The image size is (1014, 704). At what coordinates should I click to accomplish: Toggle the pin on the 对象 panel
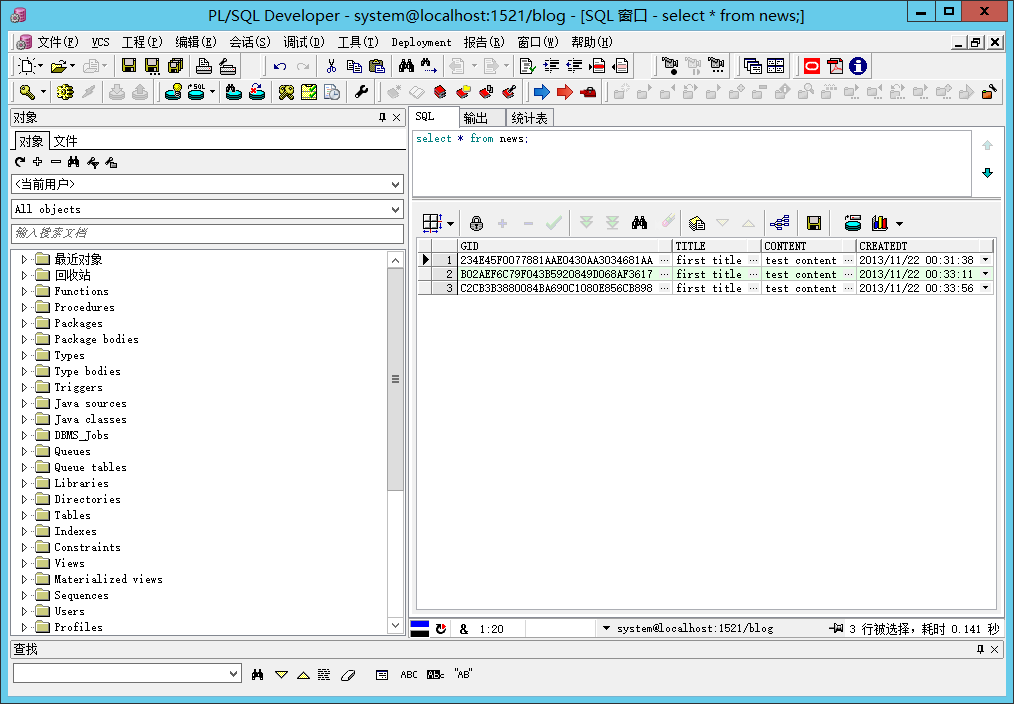point(382,117)
